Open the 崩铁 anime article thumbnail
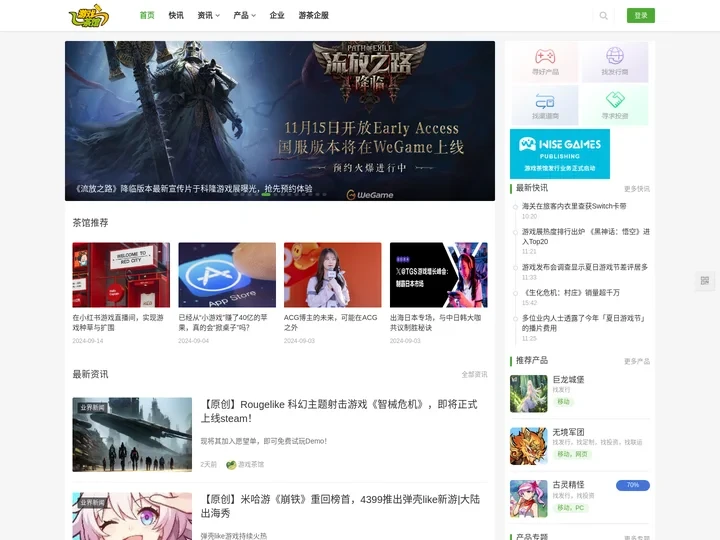The width and height of the screenshot is (720, 540). coord(132,516)
